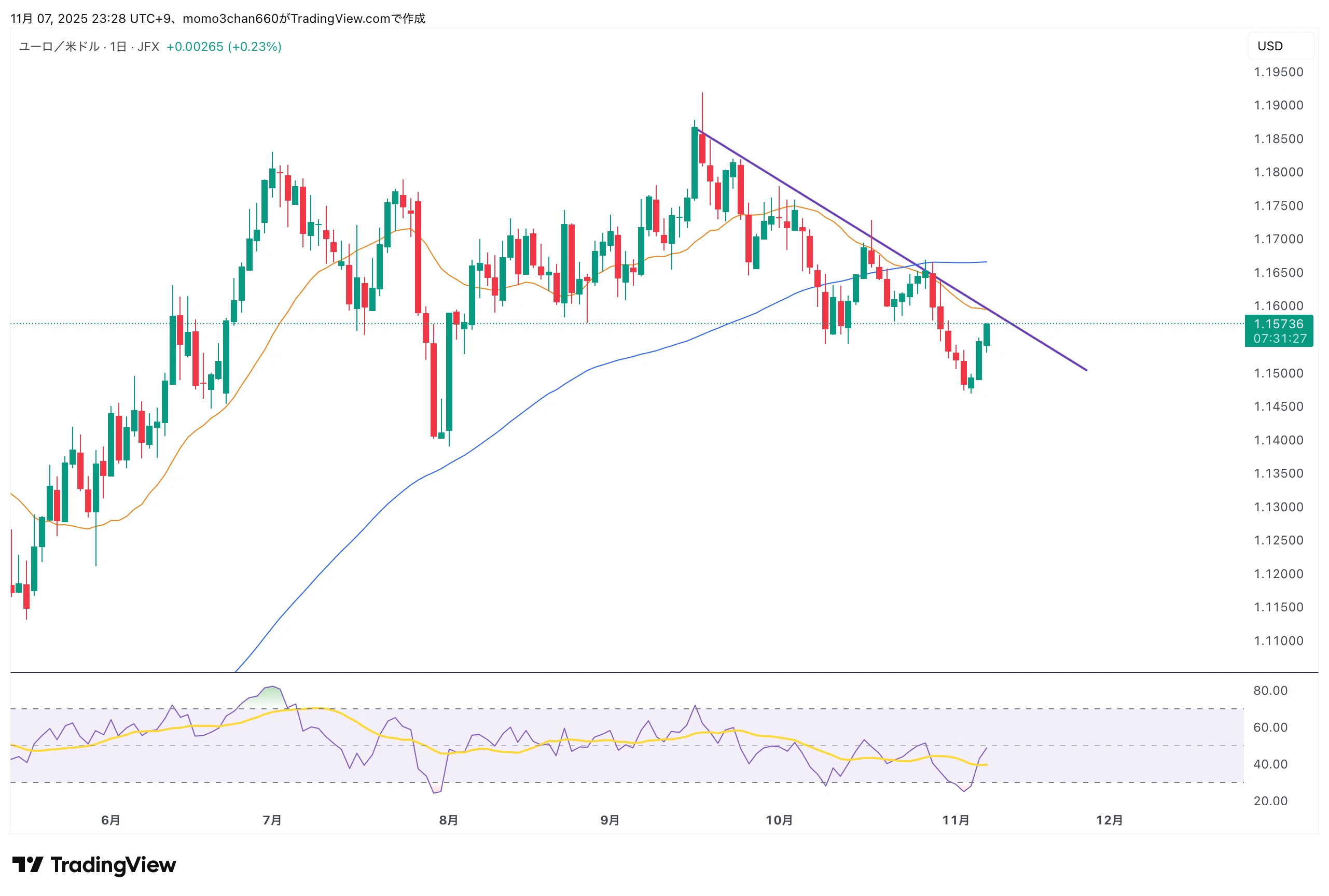This screenshot has width=1329, height=896.
Task: Click the chart creation timestamp header text
Action: [x=218, y=18]
